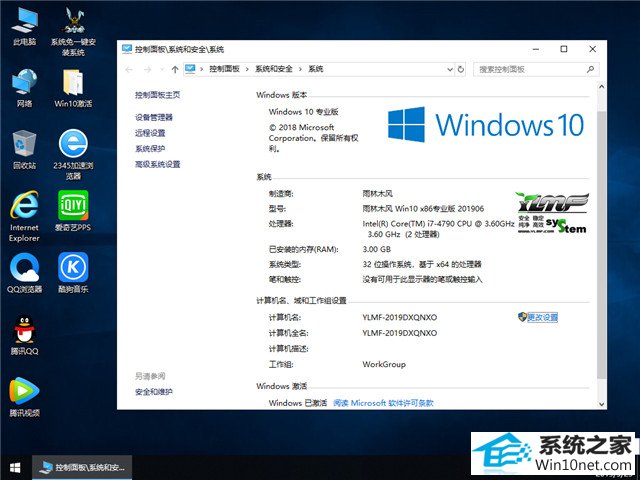
Task: Click the WorkGroup value text
Action: click(x=384, y=364)
